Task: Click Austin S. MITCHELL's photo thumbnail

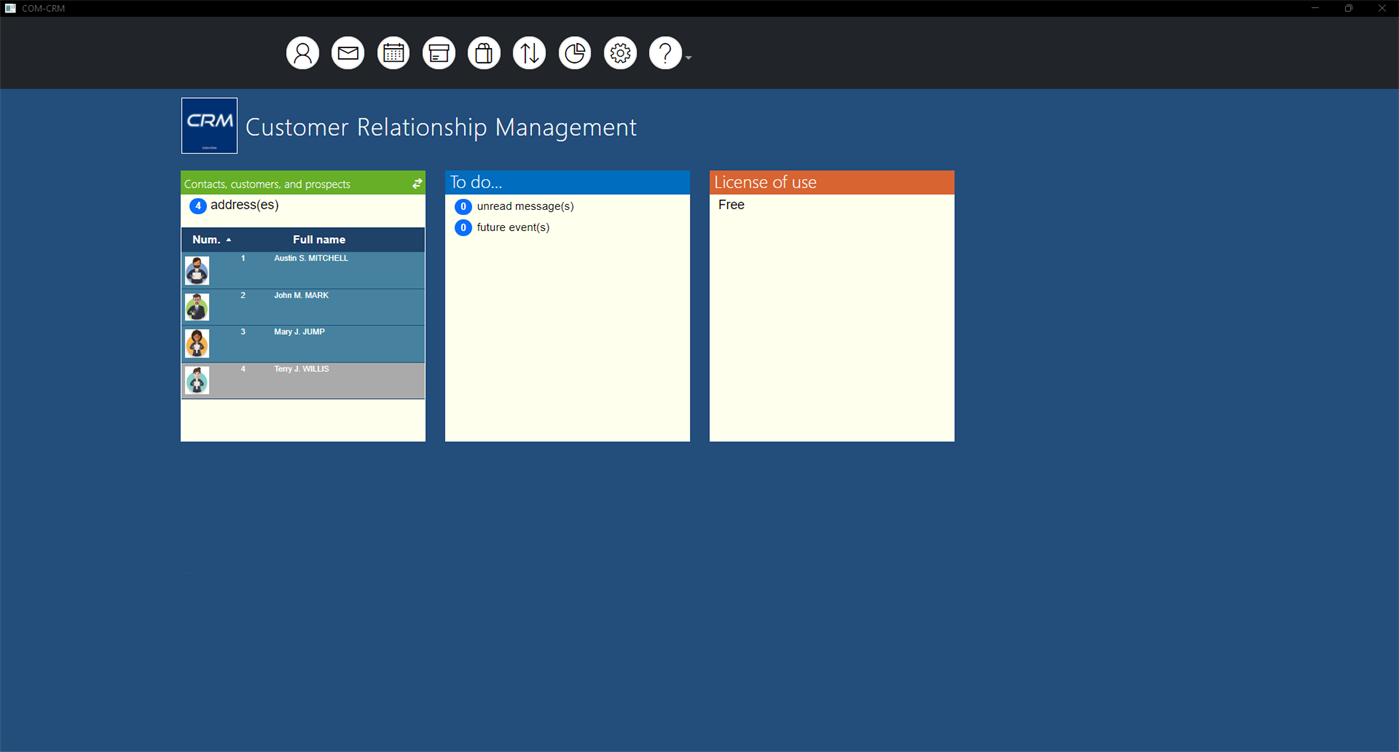Action: coord(196,269)
